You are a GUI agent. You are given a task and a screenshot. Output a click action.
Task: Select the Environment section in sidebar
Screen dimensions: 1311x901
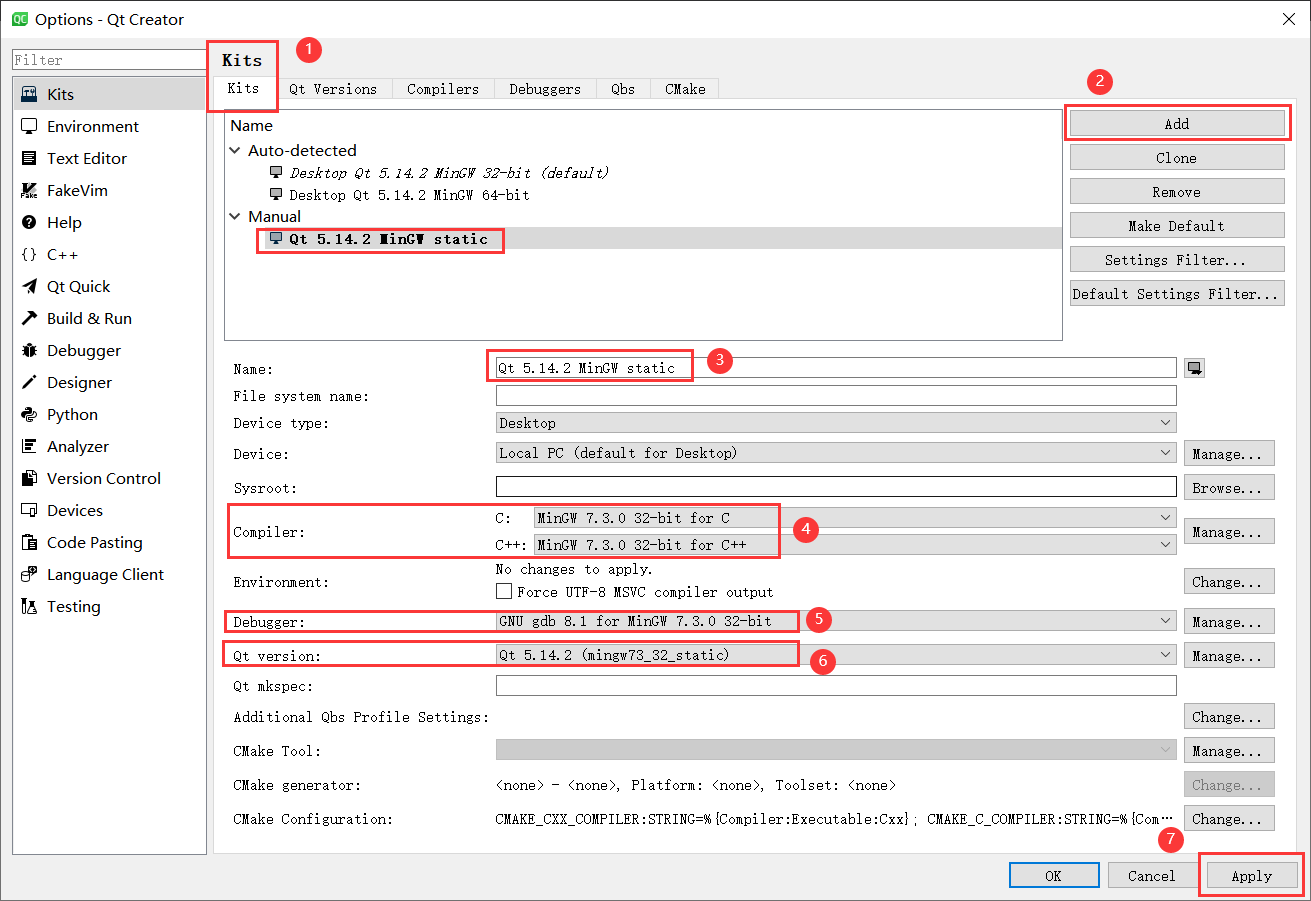pyautogui.click(x=90, y=126)
